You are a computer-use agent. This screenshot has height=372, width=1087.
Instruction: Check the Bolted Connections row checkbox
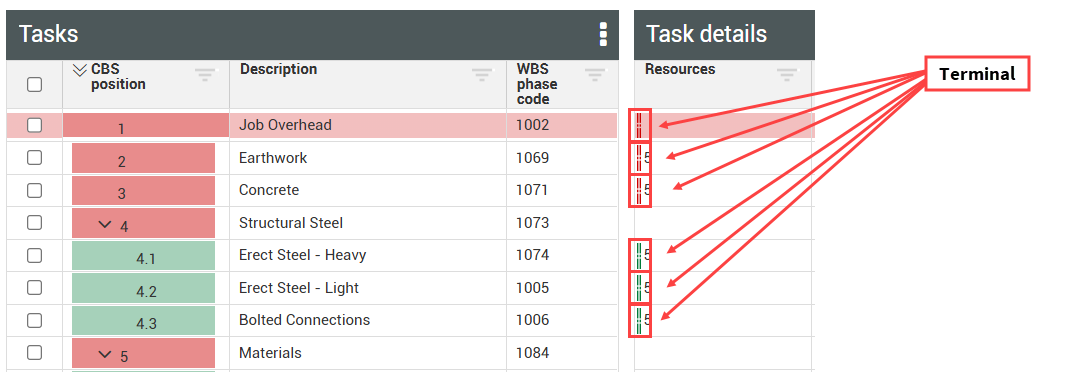[x=34, y=320]
